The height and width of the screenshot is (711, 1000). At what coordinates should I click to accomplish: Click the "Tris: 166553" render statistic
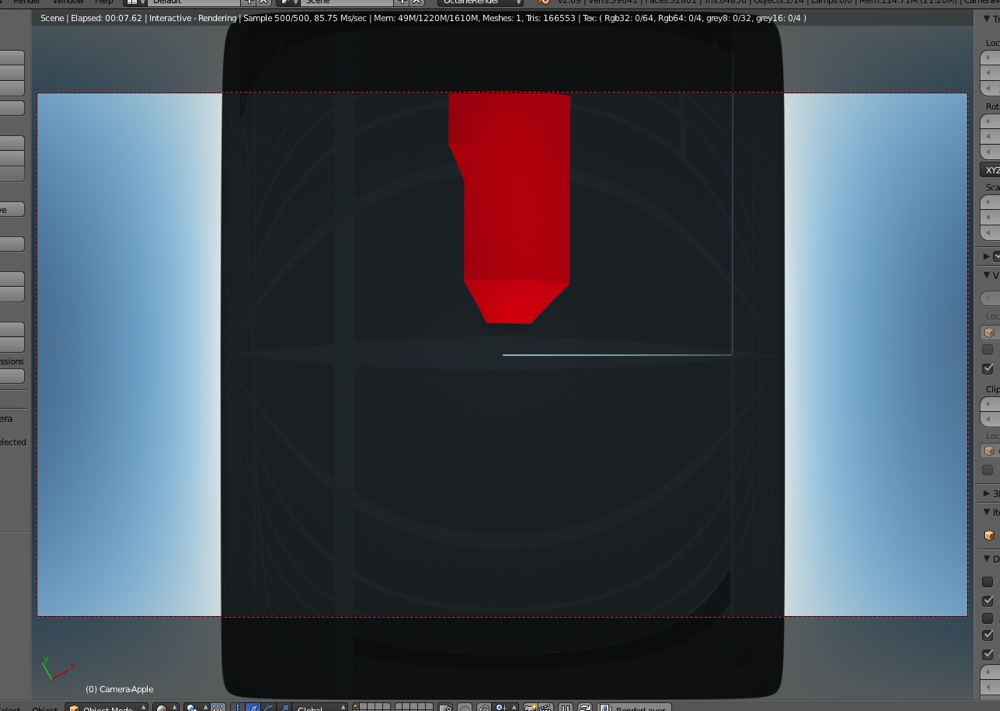[550, 18]
